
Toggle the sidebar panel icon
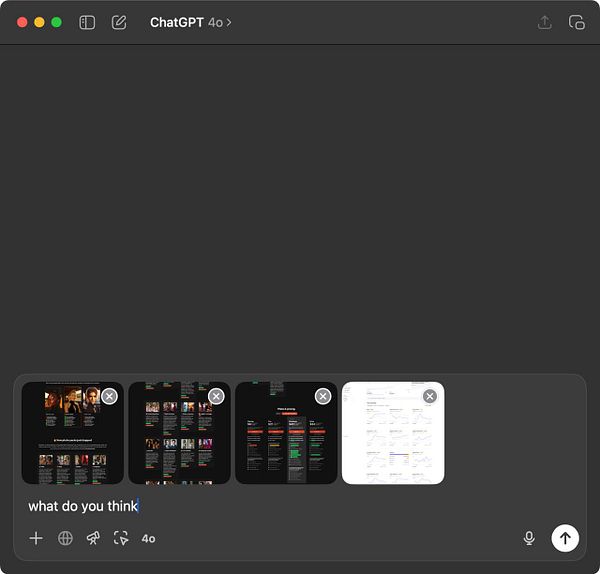[x=87, y=23]
